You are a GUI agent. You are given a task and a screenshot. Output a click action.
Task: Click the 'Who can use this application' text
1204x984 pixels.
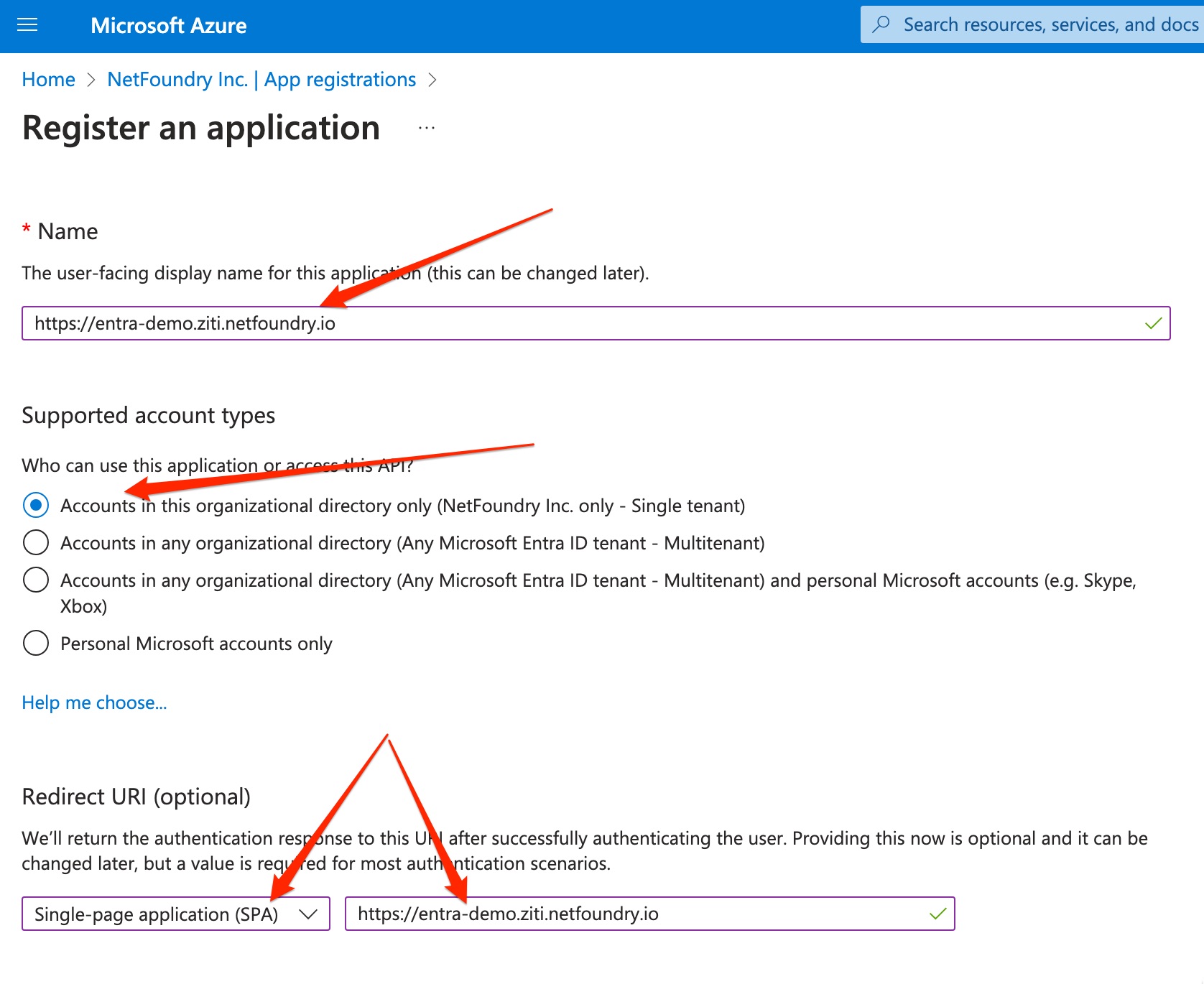click(x=218, y=465)
